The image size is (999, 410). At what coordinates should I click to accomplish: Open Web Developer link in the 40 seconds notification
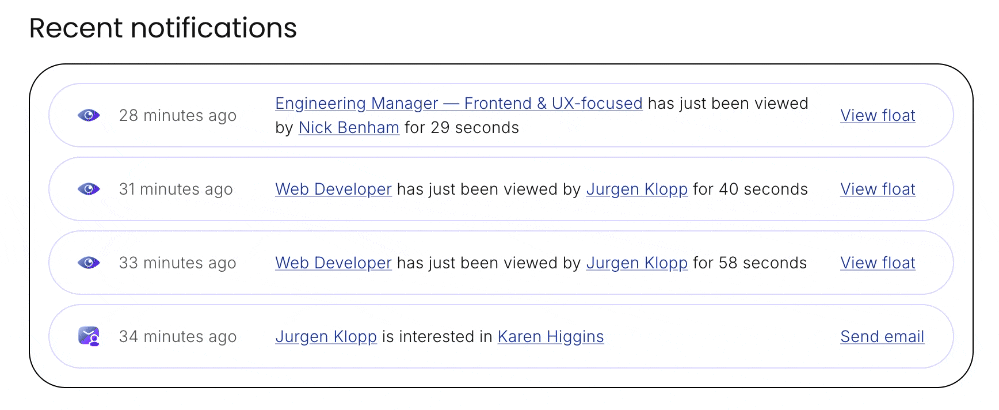tap(333, 189)
